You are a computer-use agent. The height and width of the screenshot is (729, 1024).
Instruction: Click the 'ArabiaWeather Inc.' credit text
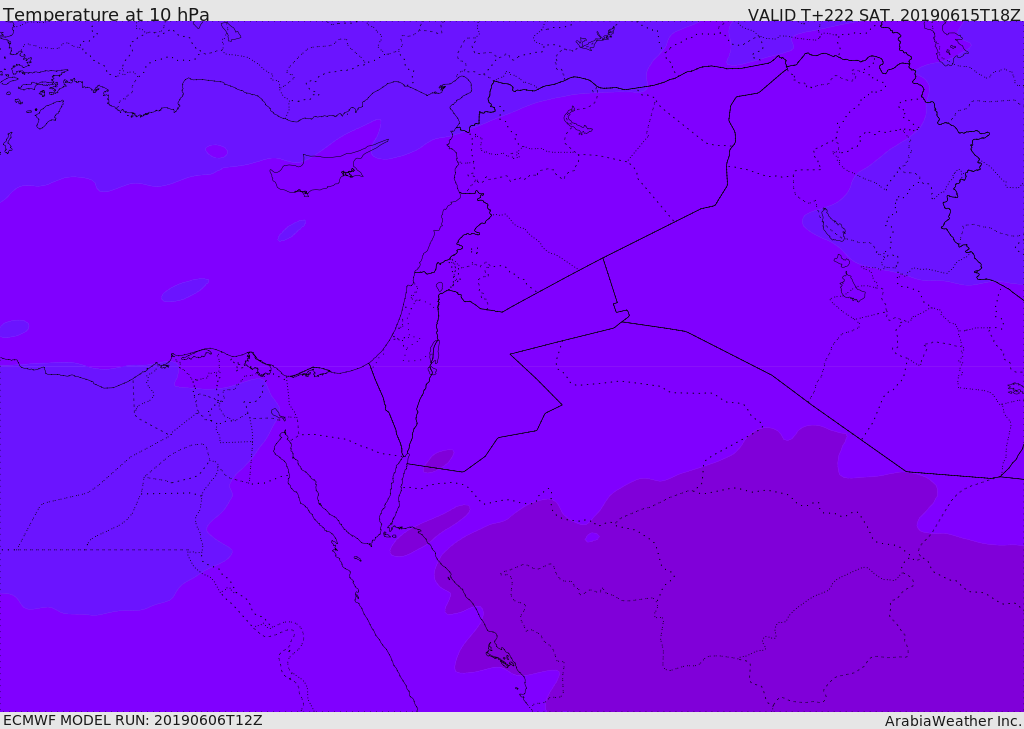click(953, 721)
